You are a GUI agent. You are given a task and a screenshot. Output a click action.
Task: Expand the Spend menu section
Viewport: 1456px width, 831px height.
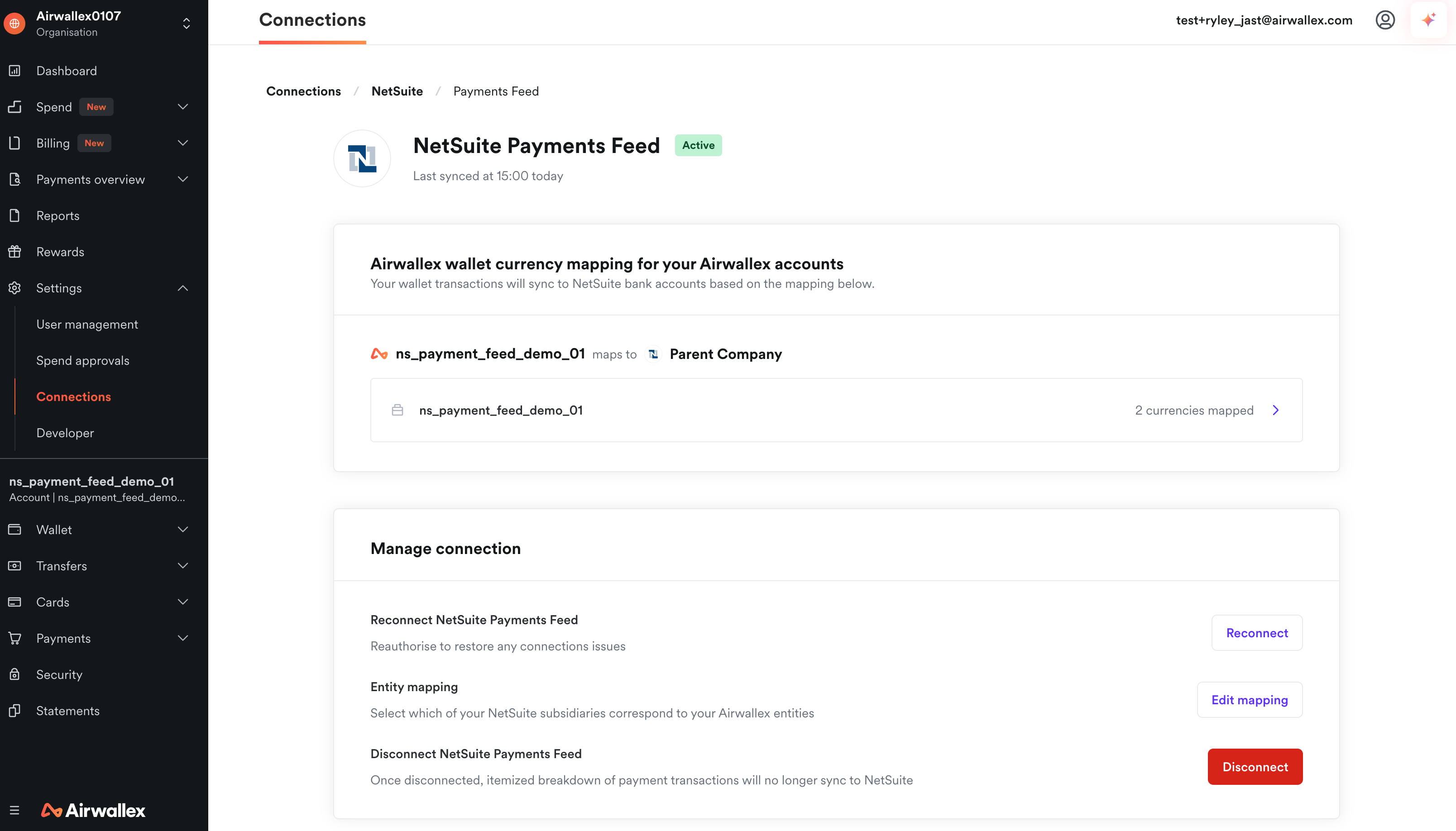(182, 107)
